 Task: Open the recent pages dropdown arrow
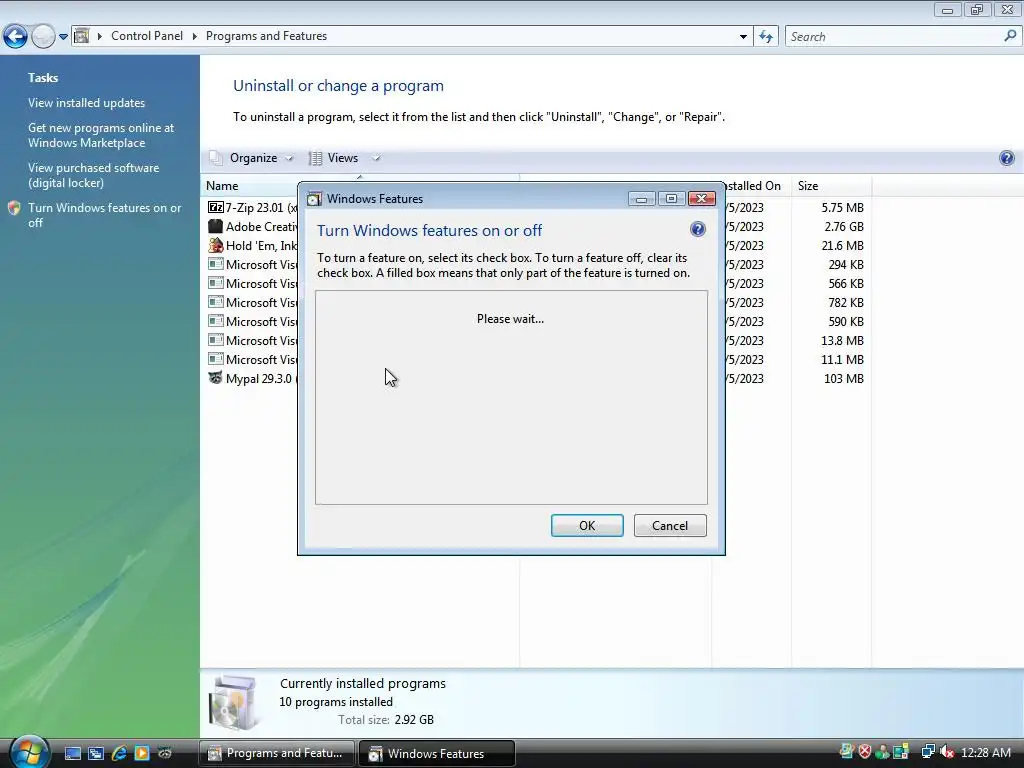point(63,37)
